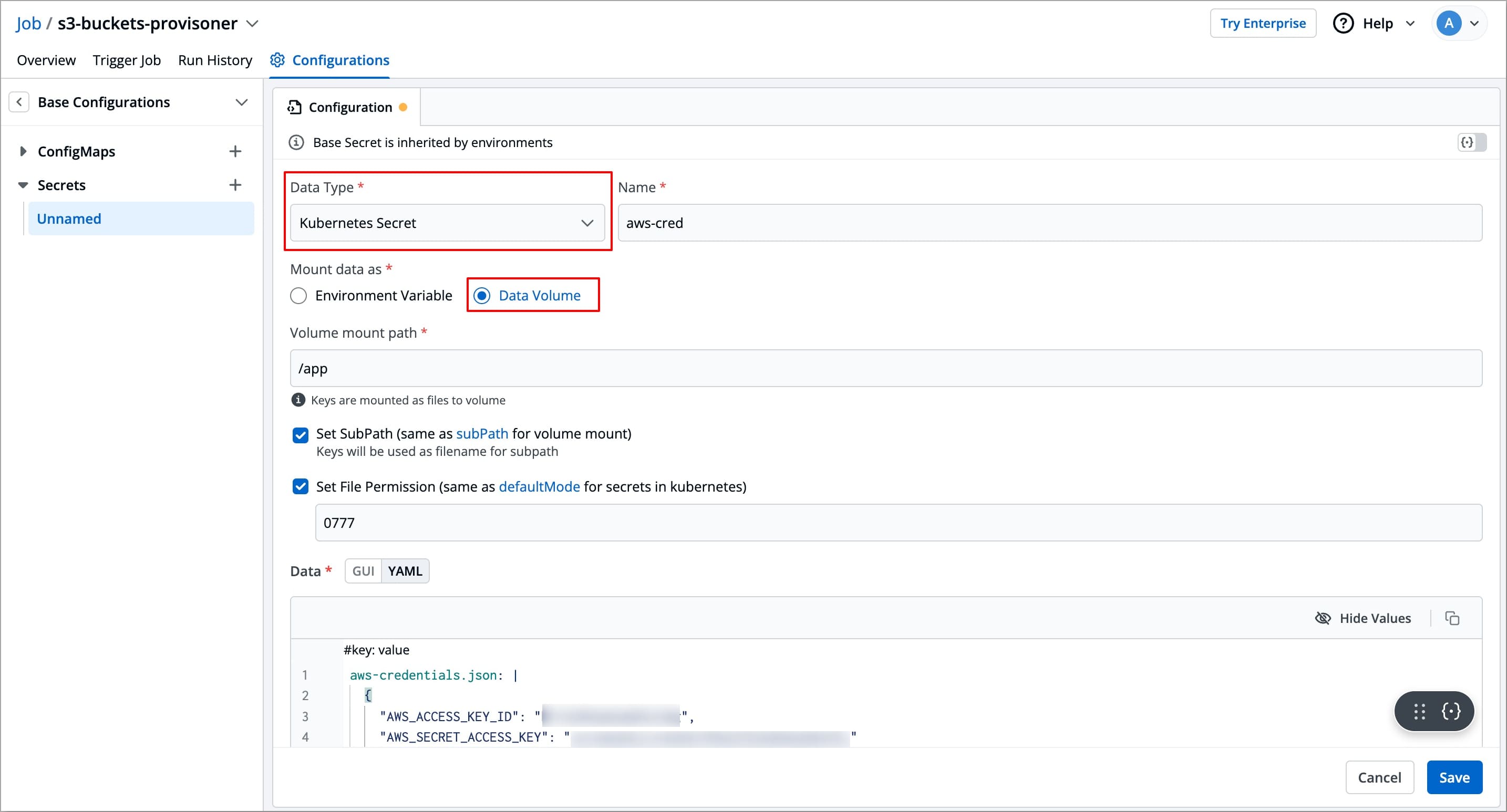The height and width of the screenshot is (812, 1507).
Task: Select Environment Variable radio option
Action: pyautogui.click(x=298, y=296)
